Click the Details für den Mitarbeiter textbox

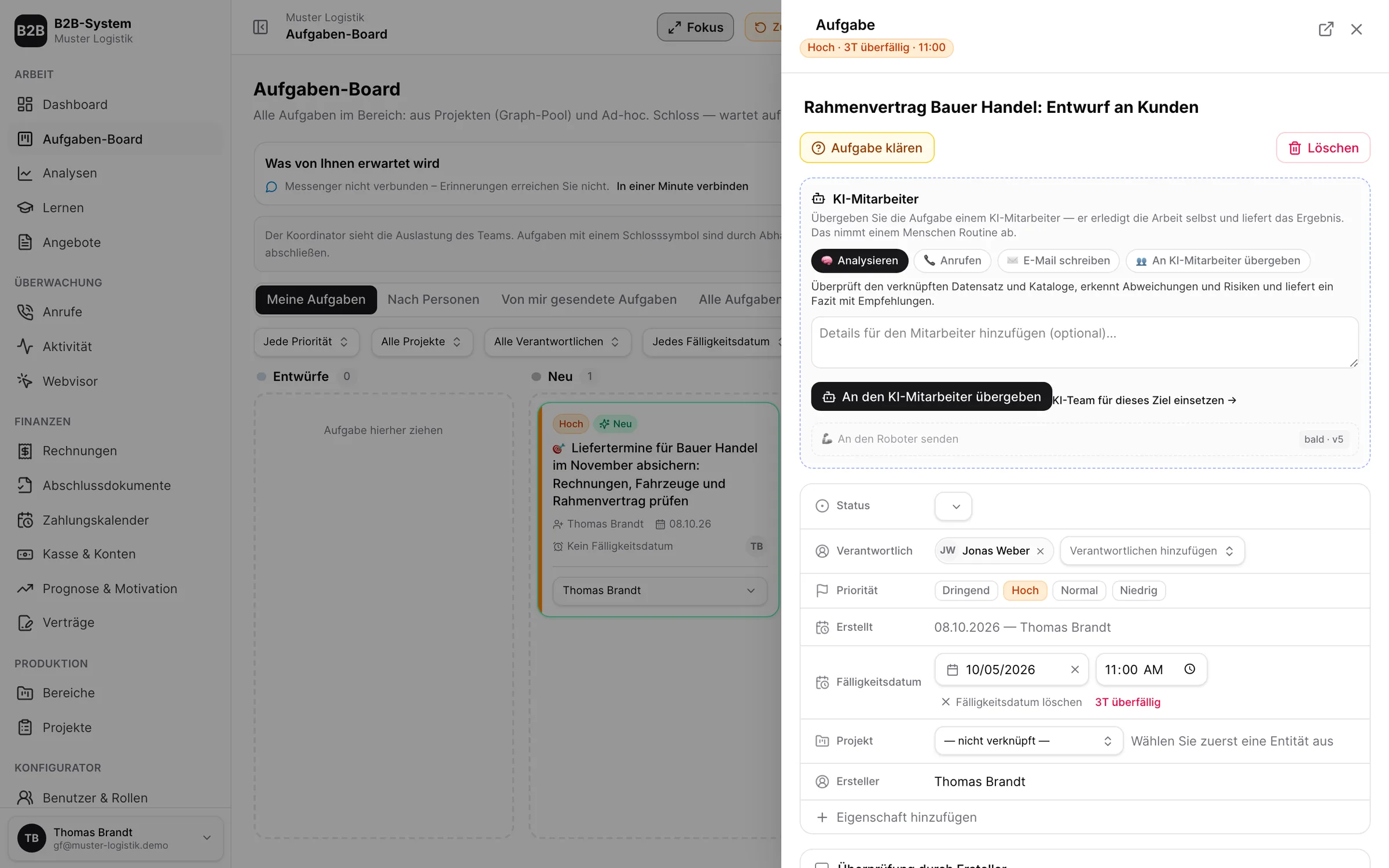pyautogui.click(x=1085, y=342)
